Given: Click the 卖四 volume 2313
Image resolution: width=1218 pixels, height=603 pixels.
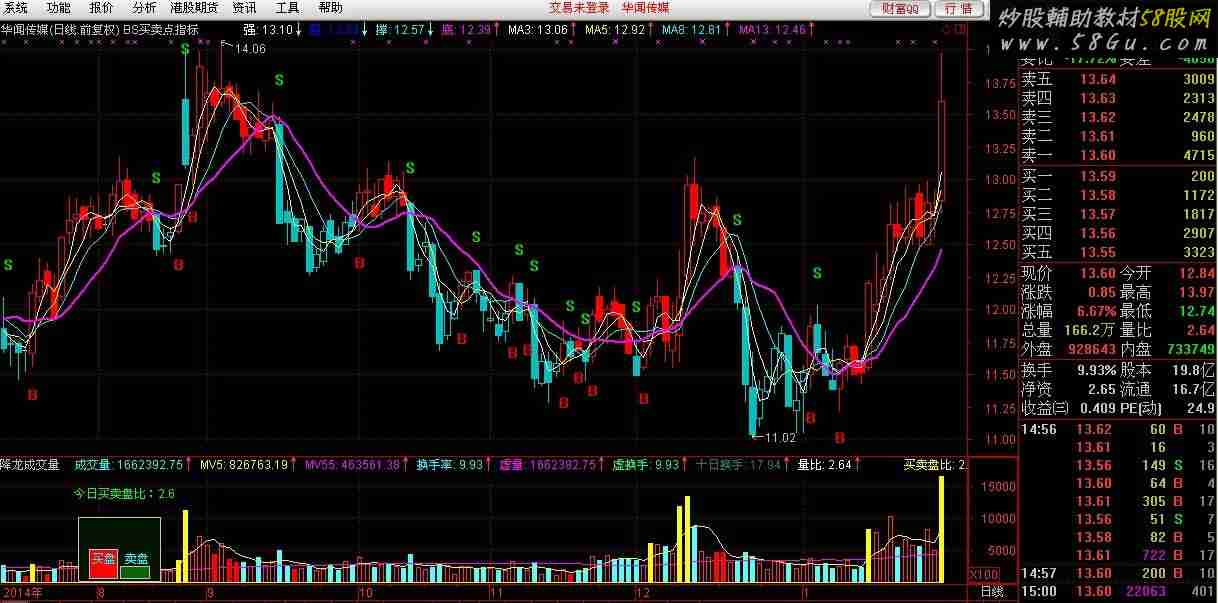Looking at the screenshot, I should pyautogui.click(x=1198, y=99).
